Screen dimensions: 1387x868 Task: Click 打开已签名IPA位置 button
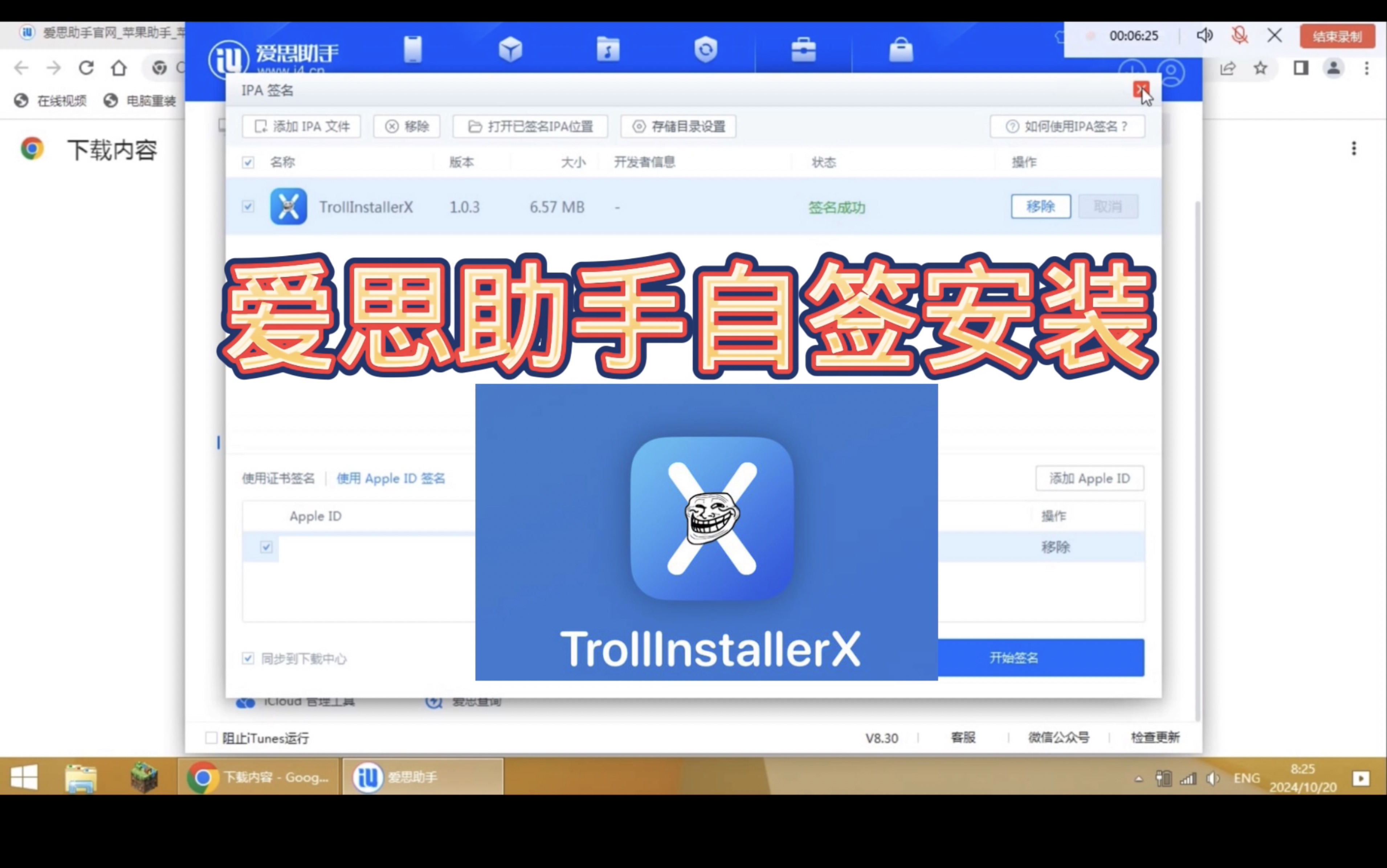tap(530, 126)
